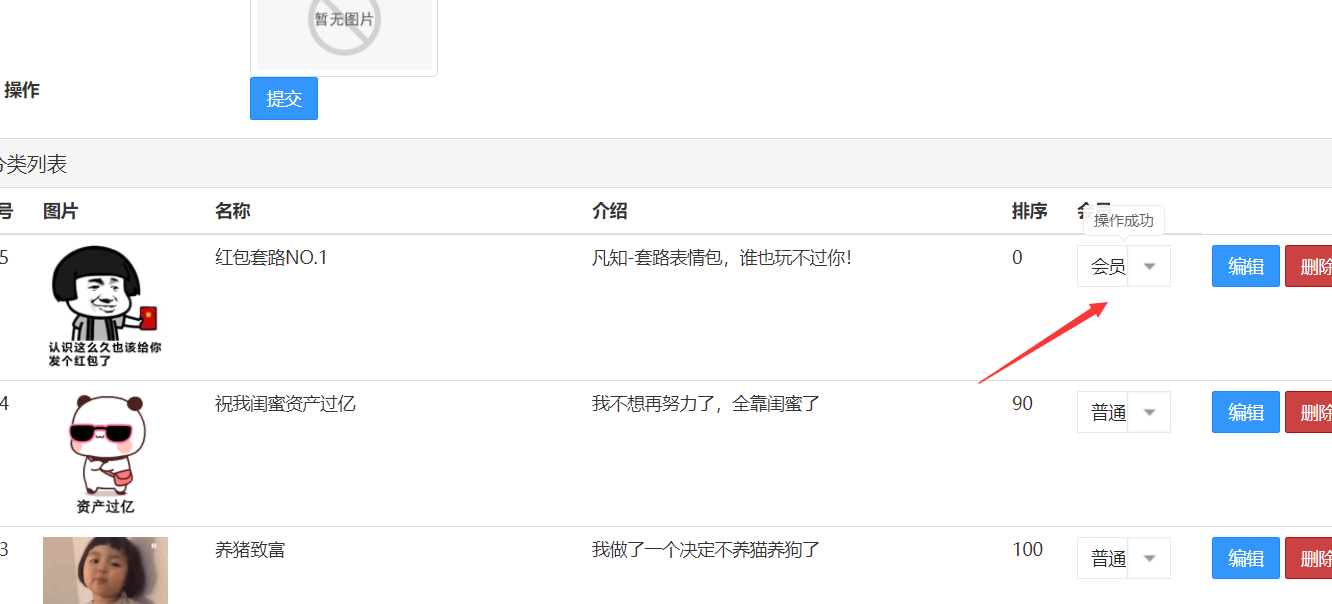Image resolution: width=1332 pixels, height=604 pixels.
Task: Open dropdown arrow in 祝我闺蜜资产过亿 row
Action: coord(1149,412)
